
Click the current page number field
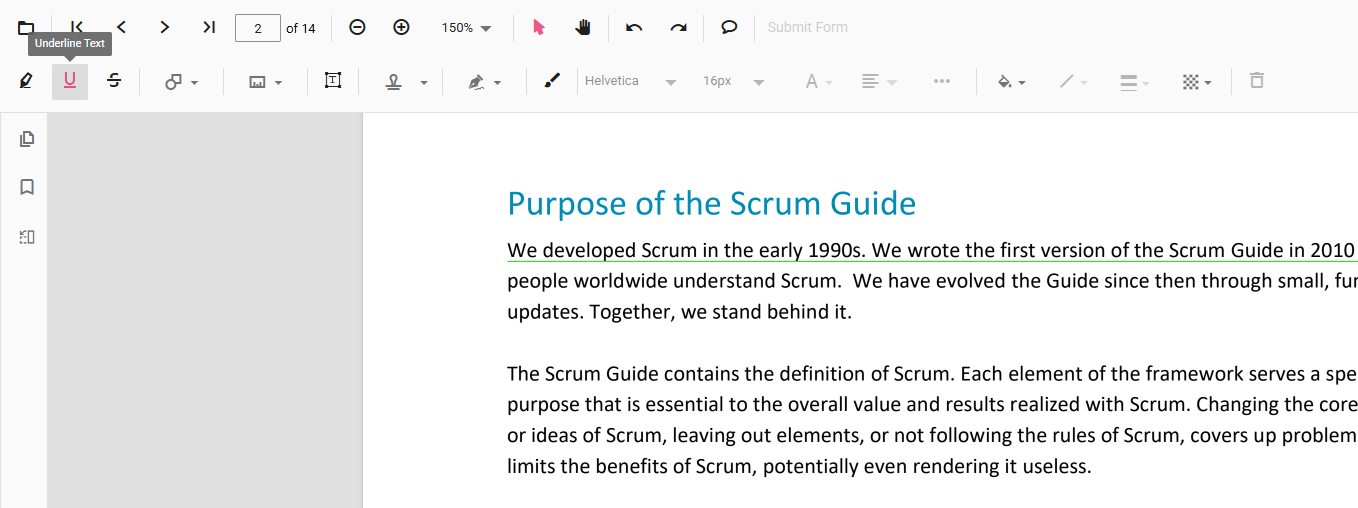click(258, 28)
